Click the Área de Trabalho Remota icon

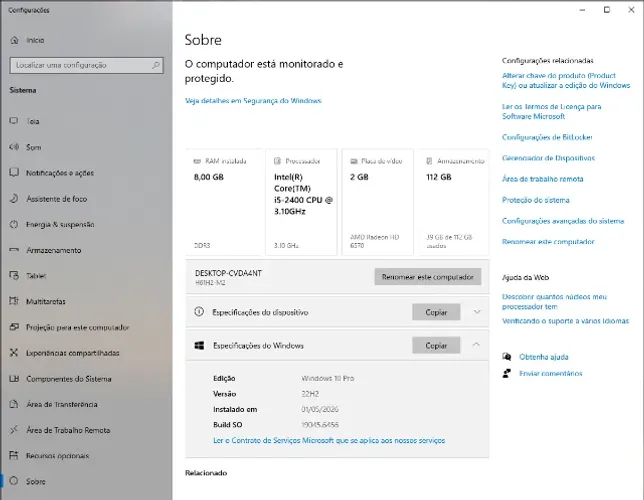pyautogui.click(x=14, y=430)
